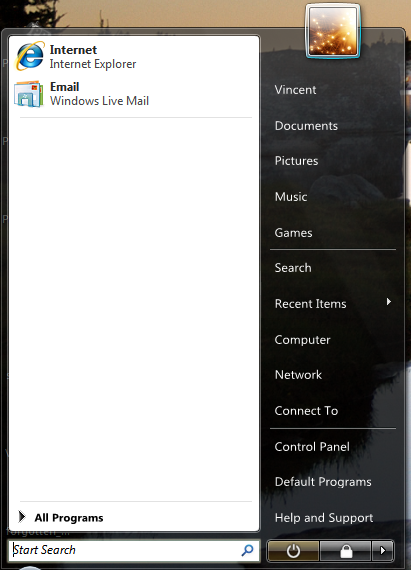This screenshot has width=411, height=570.
Task: Open the Vincent personal folder
Action: pyautogui.click(x=295, y=90)
